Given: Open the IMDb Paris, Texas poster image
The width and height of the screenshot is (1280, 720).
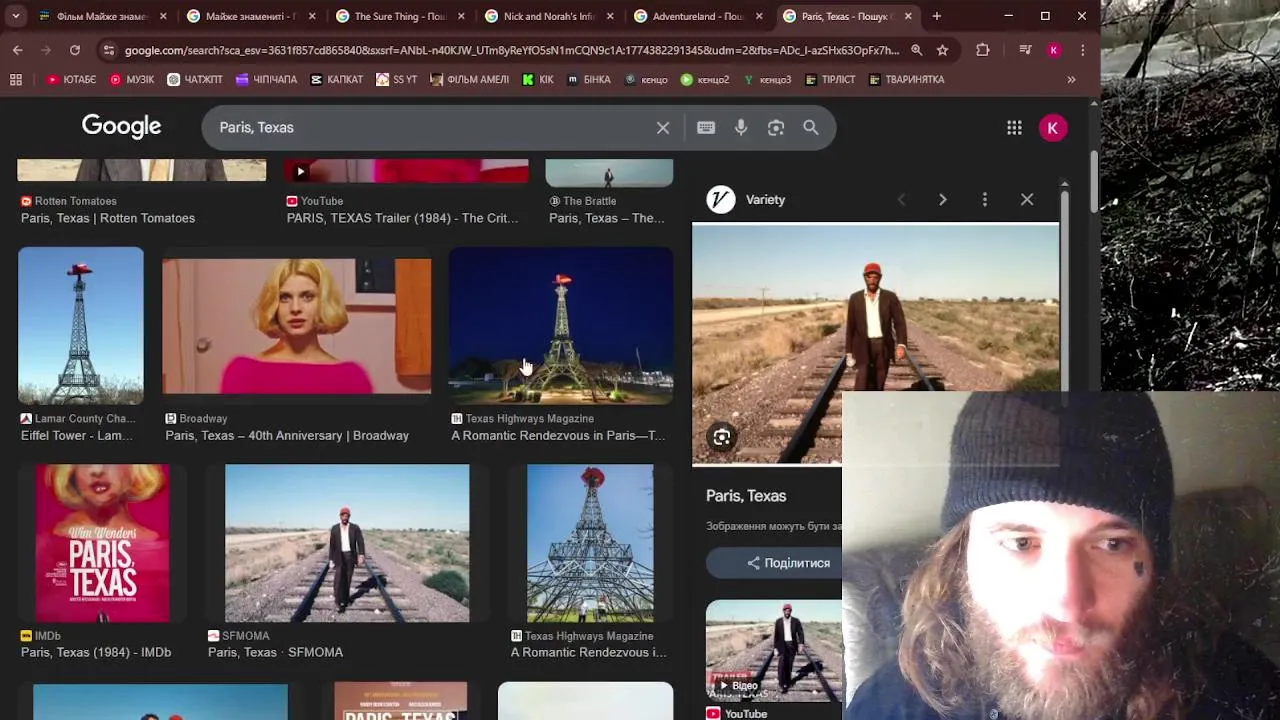Looking at the screenshot, I should click(x=103, y=543).
